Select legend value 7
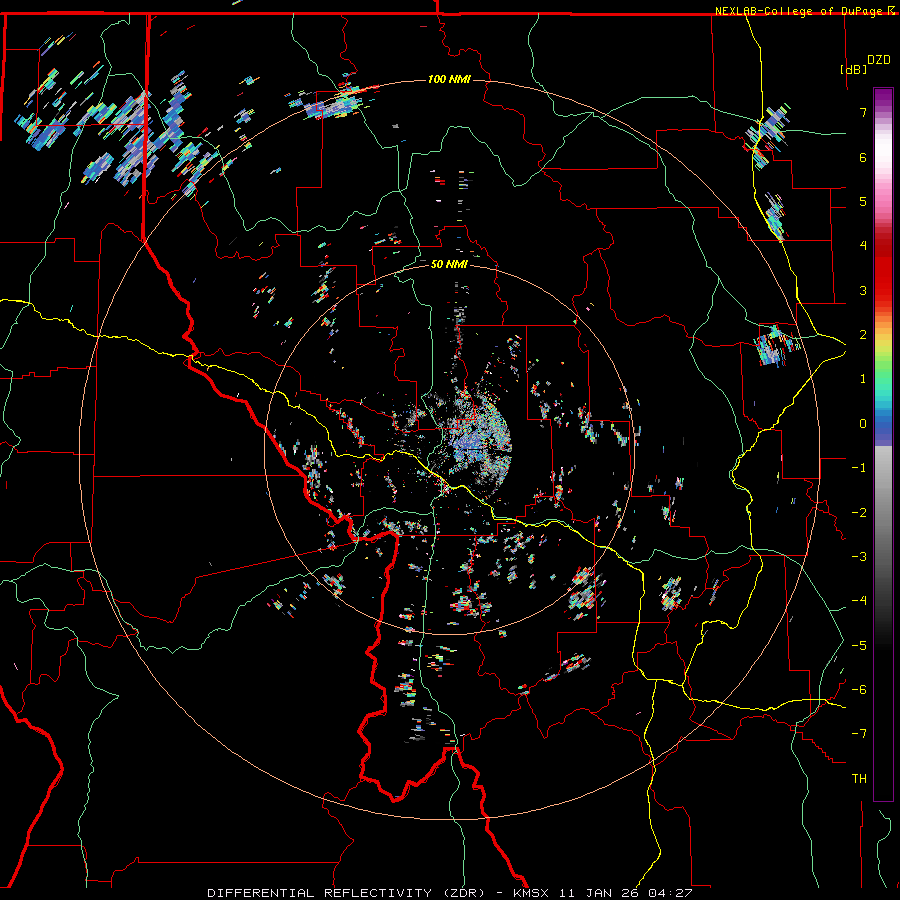The width and height of the screenshot is (900, 900). click(863, 112)
